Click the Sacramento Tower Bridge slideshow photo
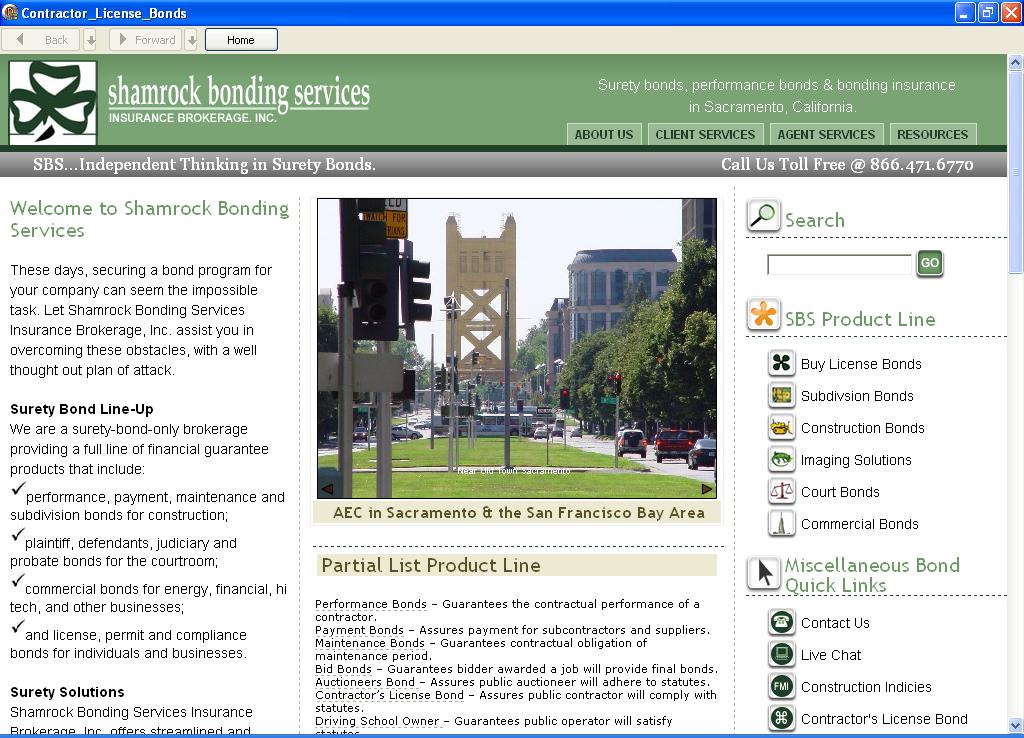Viewport: 1024px width, 738px height. click(517, 348)
